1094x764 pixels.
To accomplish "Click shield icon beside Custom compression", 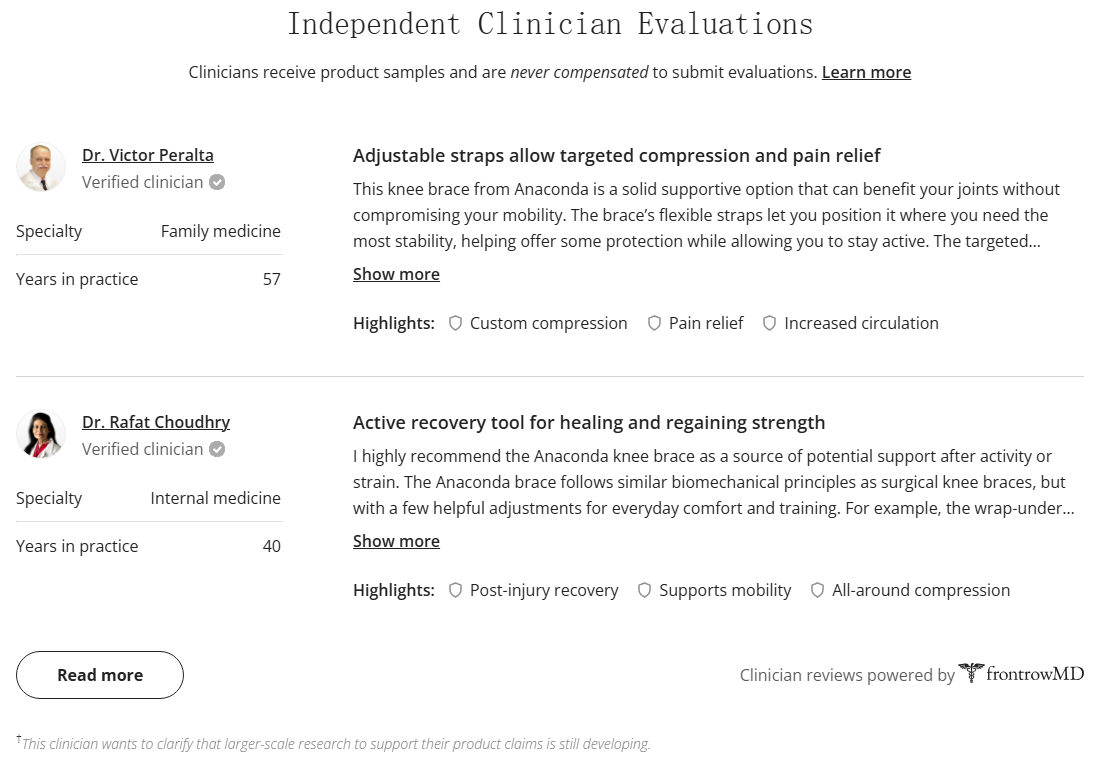I will 456,323.
